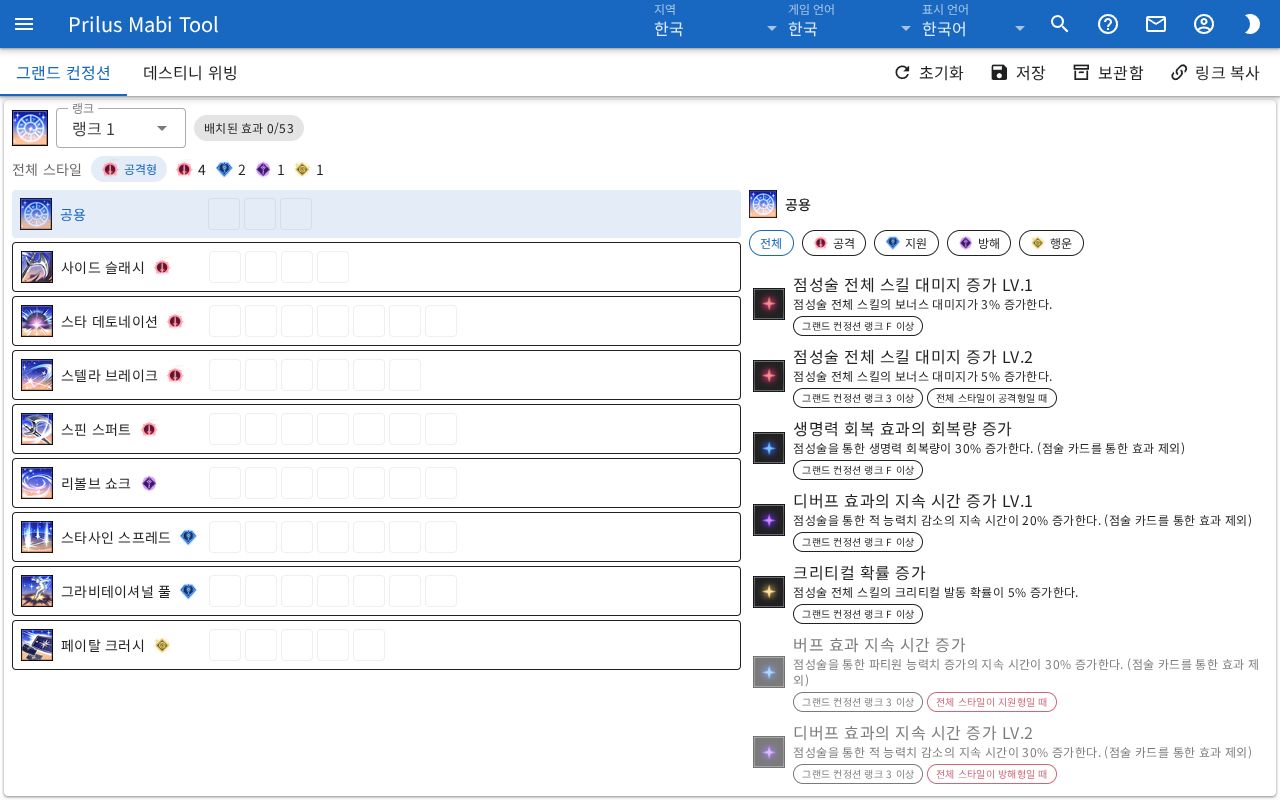Click the 사이드 슬래시 skill icon
Screen dimensions: 1280x800
click(x=37, y=268)
